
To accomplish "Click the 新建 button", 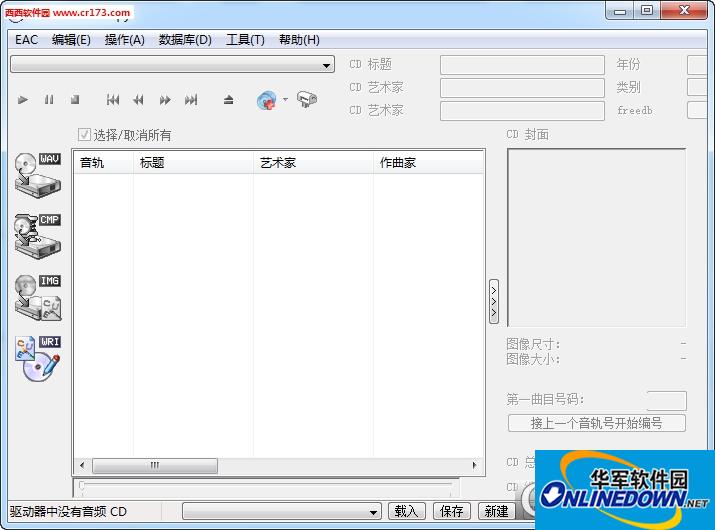I will (497, 511).
